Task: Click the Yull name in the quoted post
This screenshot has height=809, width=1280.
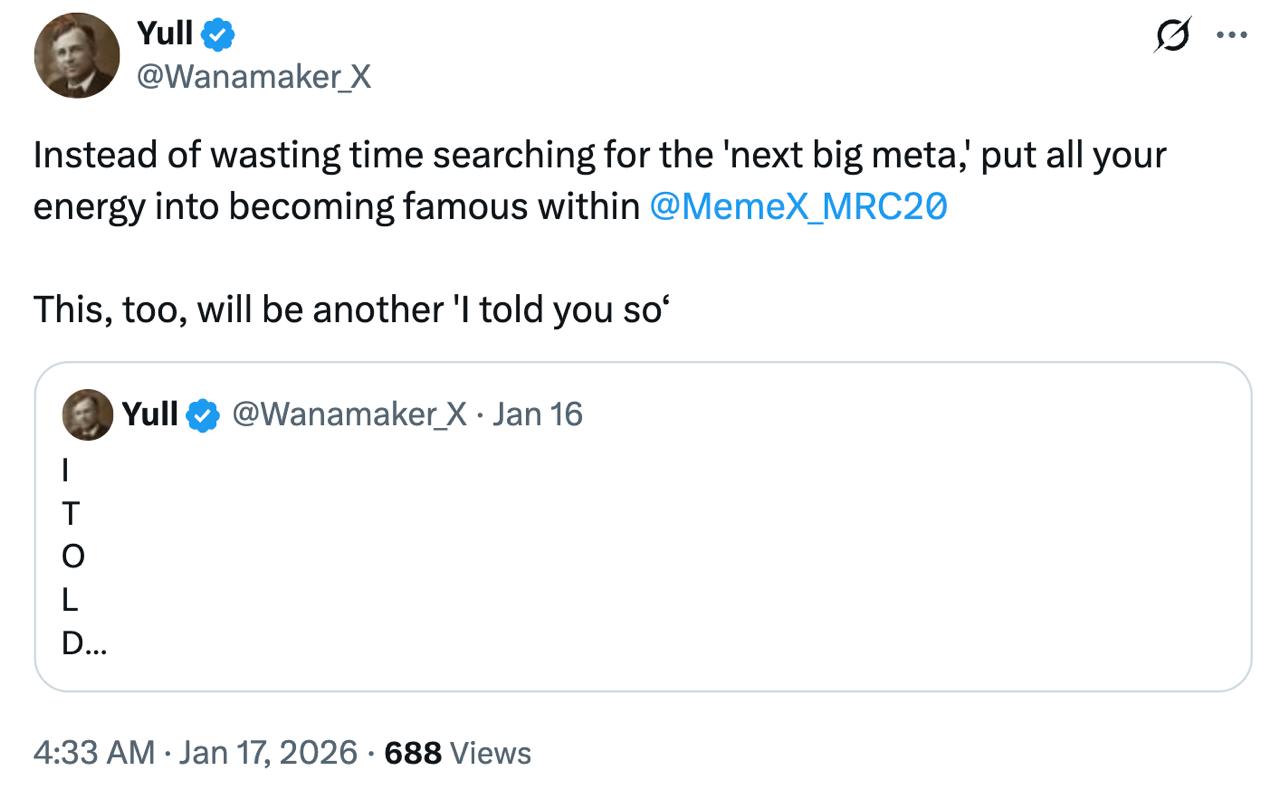Action: click(x=150, y=414)
